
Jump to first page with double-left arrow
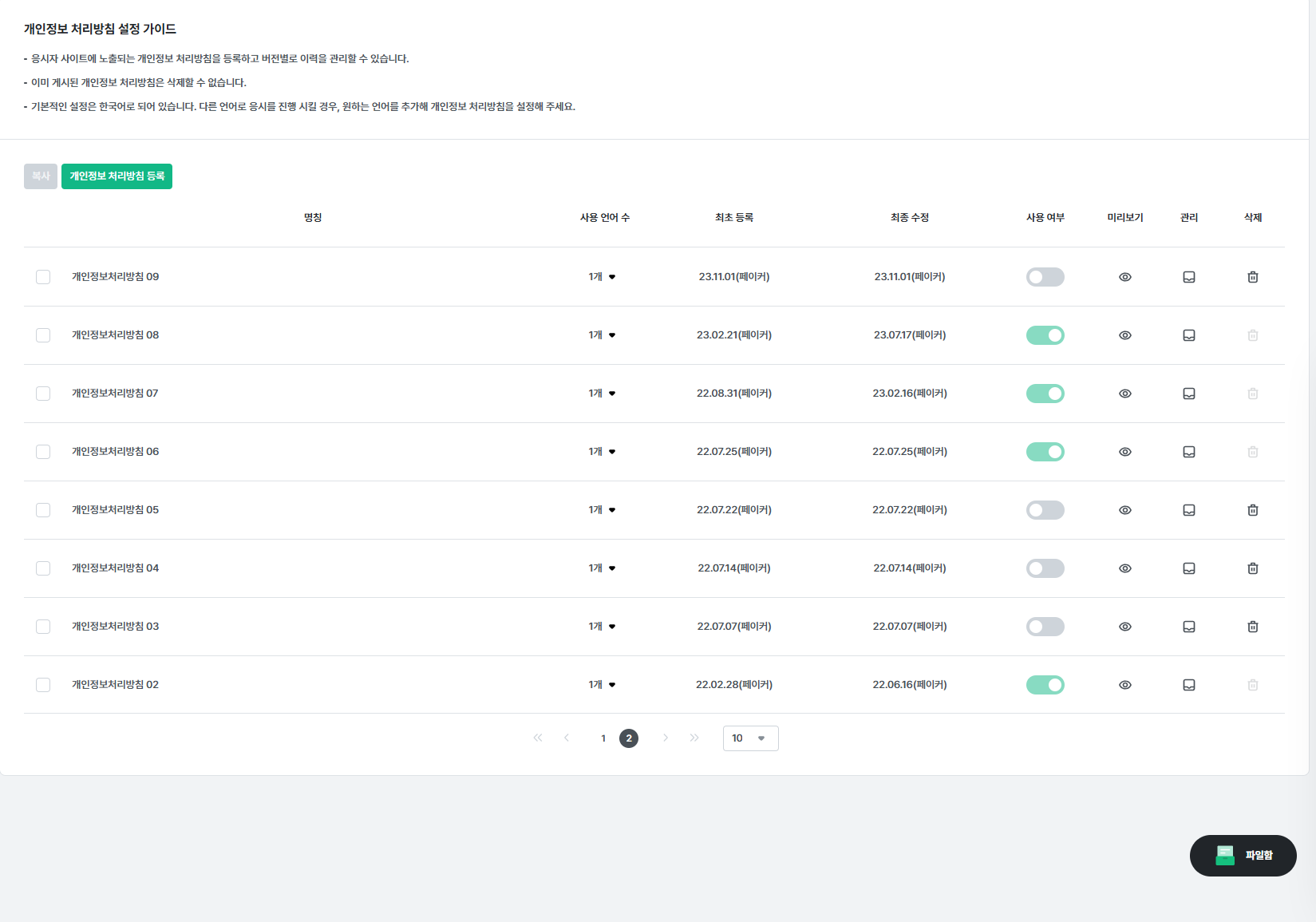point(538,738)
